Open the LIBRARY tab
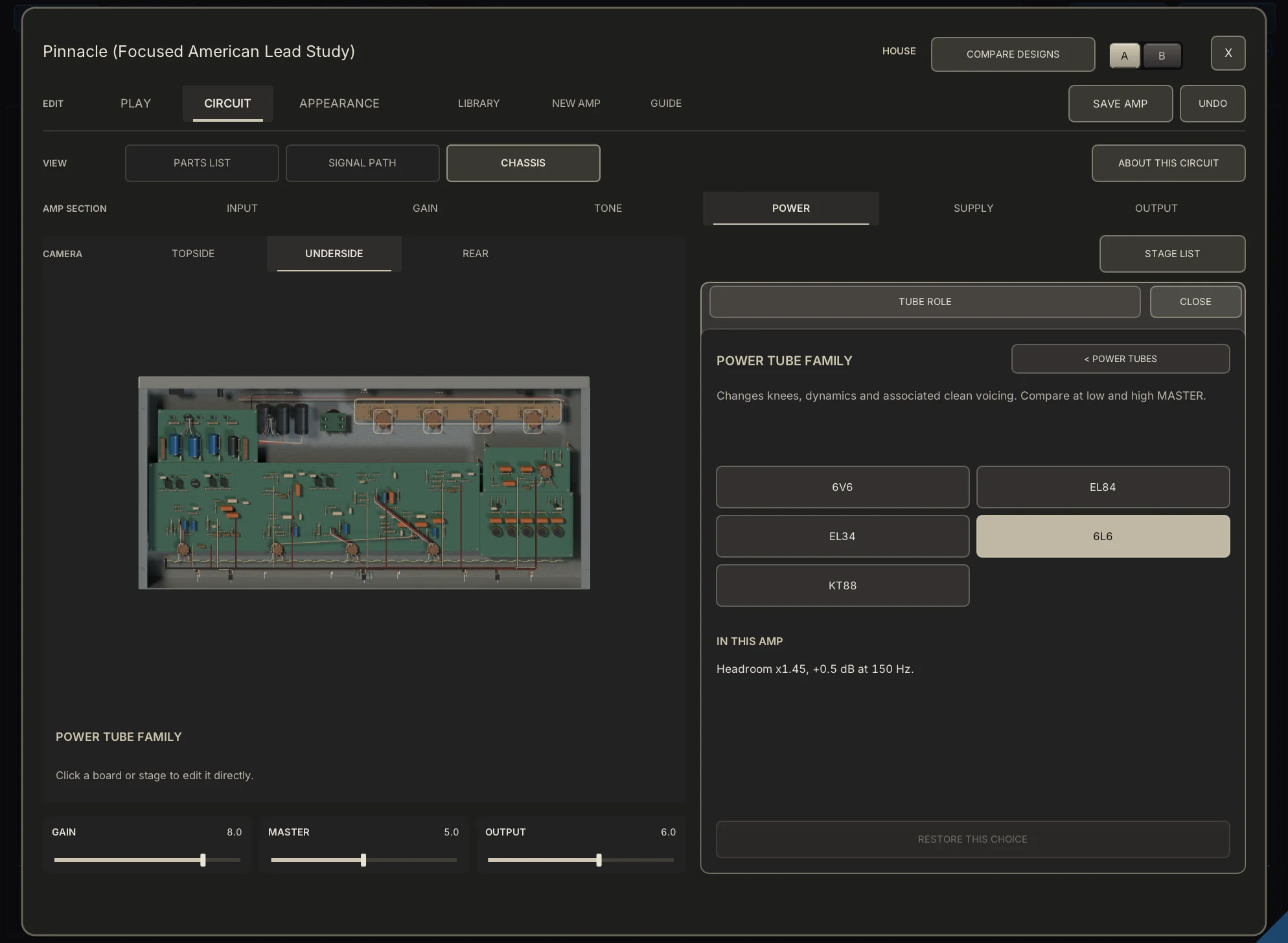Image resolution: width=1288 pixels, height=943 pixels. (479, 104)
